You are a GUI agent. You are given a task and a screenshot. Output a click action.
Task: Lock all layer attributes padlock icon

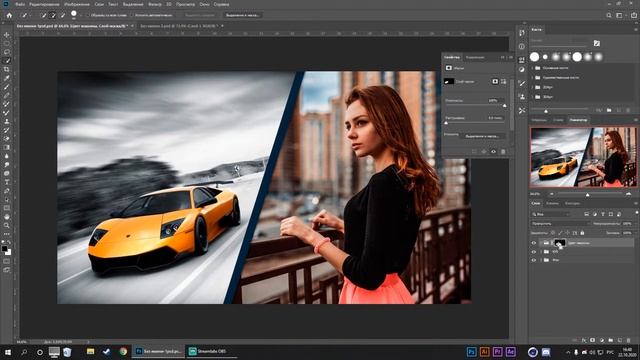582,233
